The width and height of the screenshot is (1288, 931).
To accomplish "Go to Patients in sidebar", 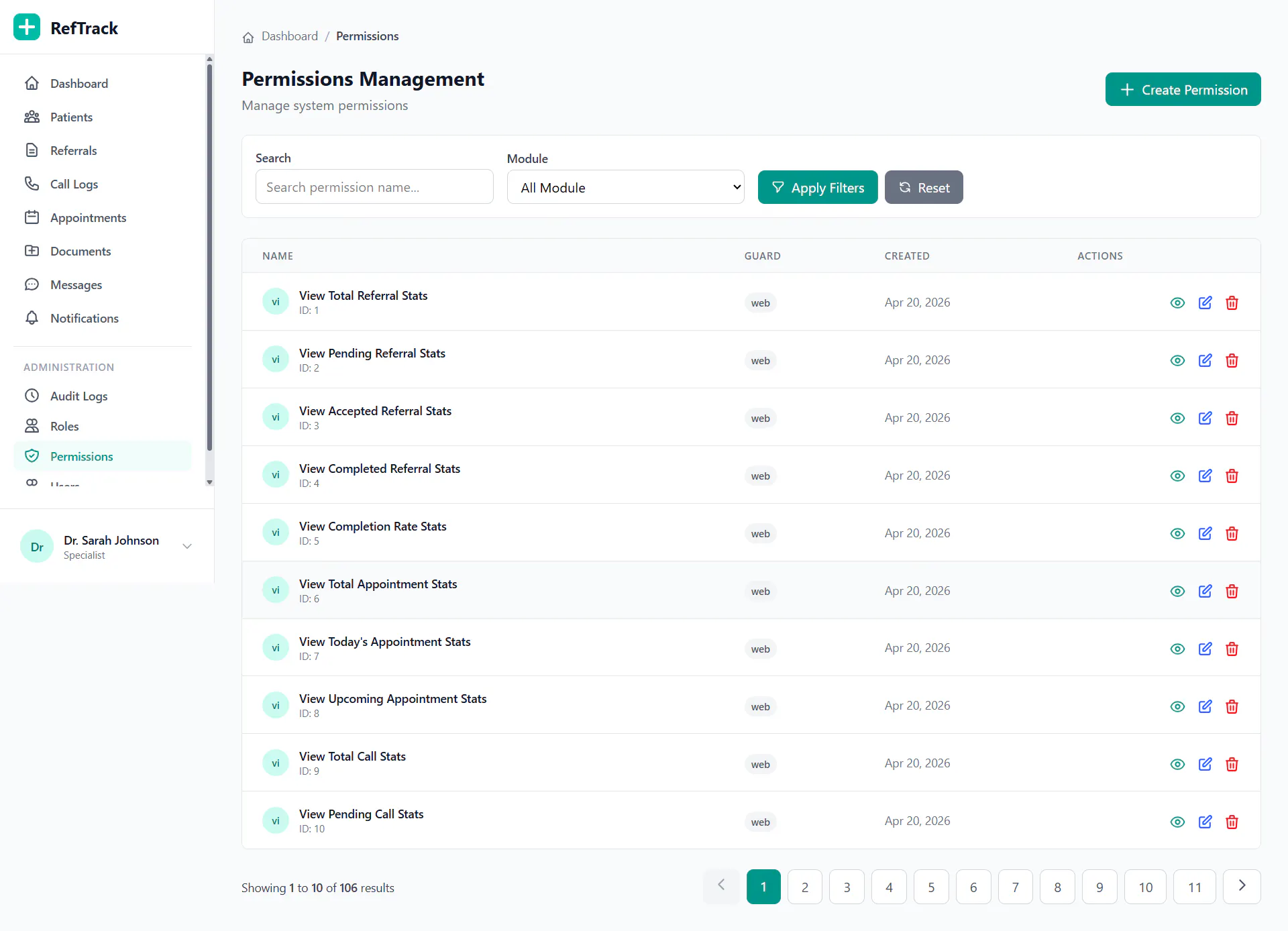I will coord(103,117).
